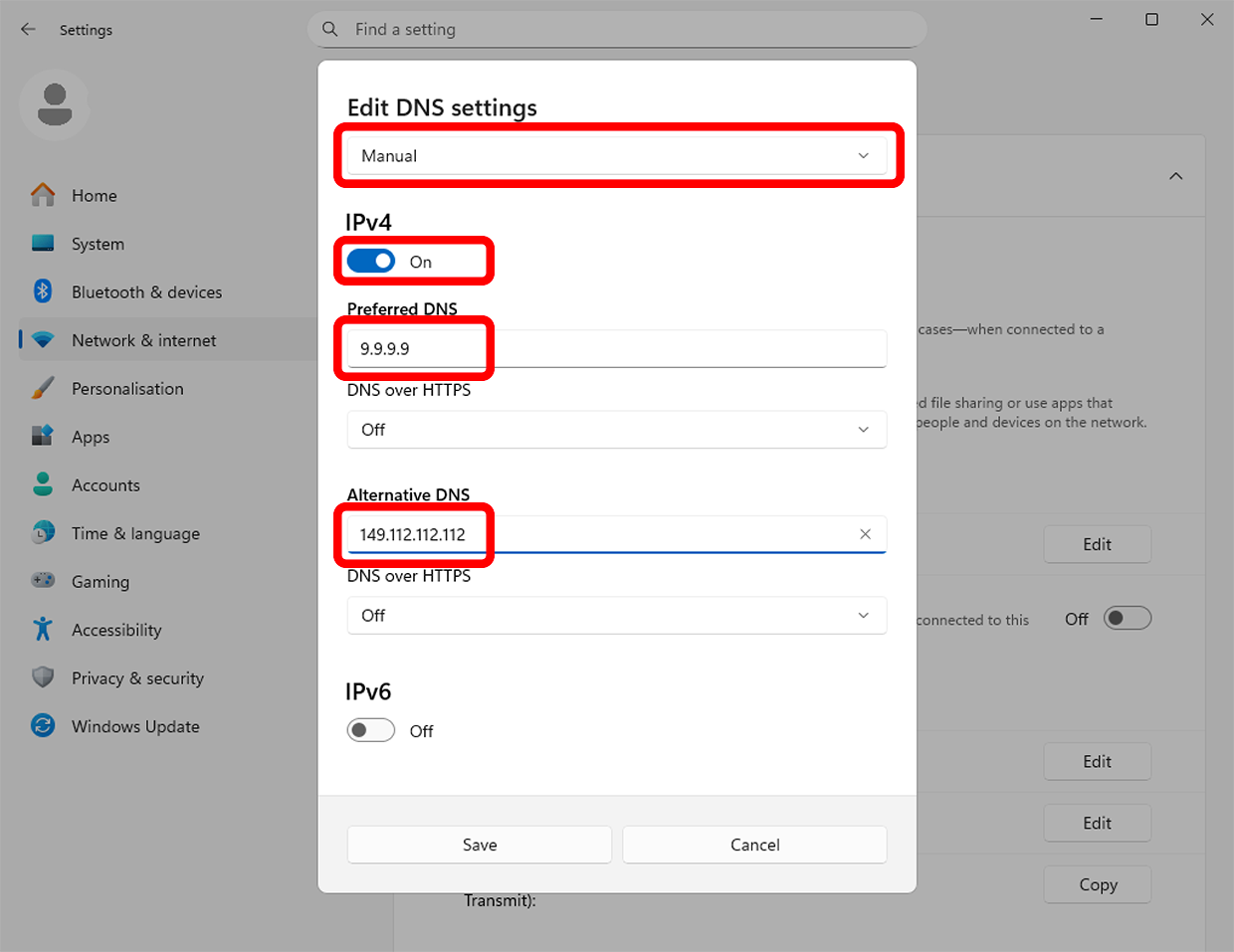Open the Gaming settings page
Screen dimensions: 1234x952
click(x=101, y=581)
